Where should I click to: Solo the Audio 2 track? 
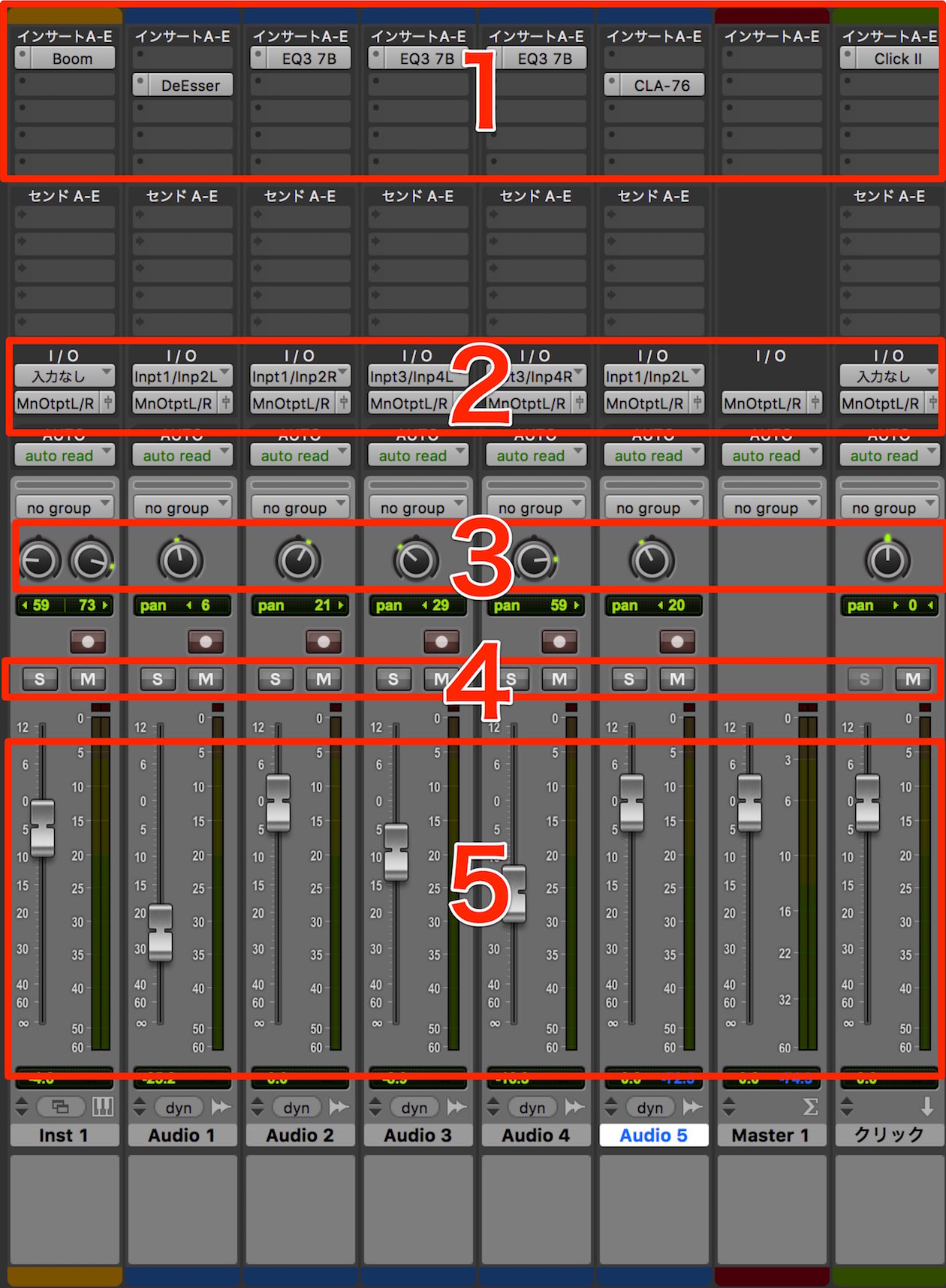pyautogui.click(x=276, y=679)
